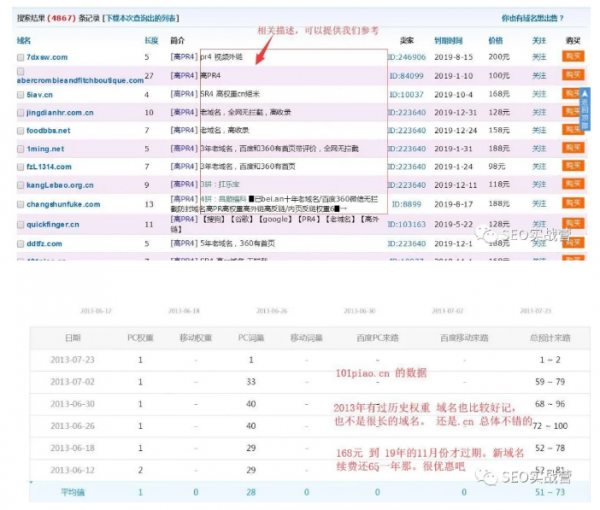Open the jingdianhr.com.cn domain link
This screenshot has height=510, width=600.
[x=60, y=112]
